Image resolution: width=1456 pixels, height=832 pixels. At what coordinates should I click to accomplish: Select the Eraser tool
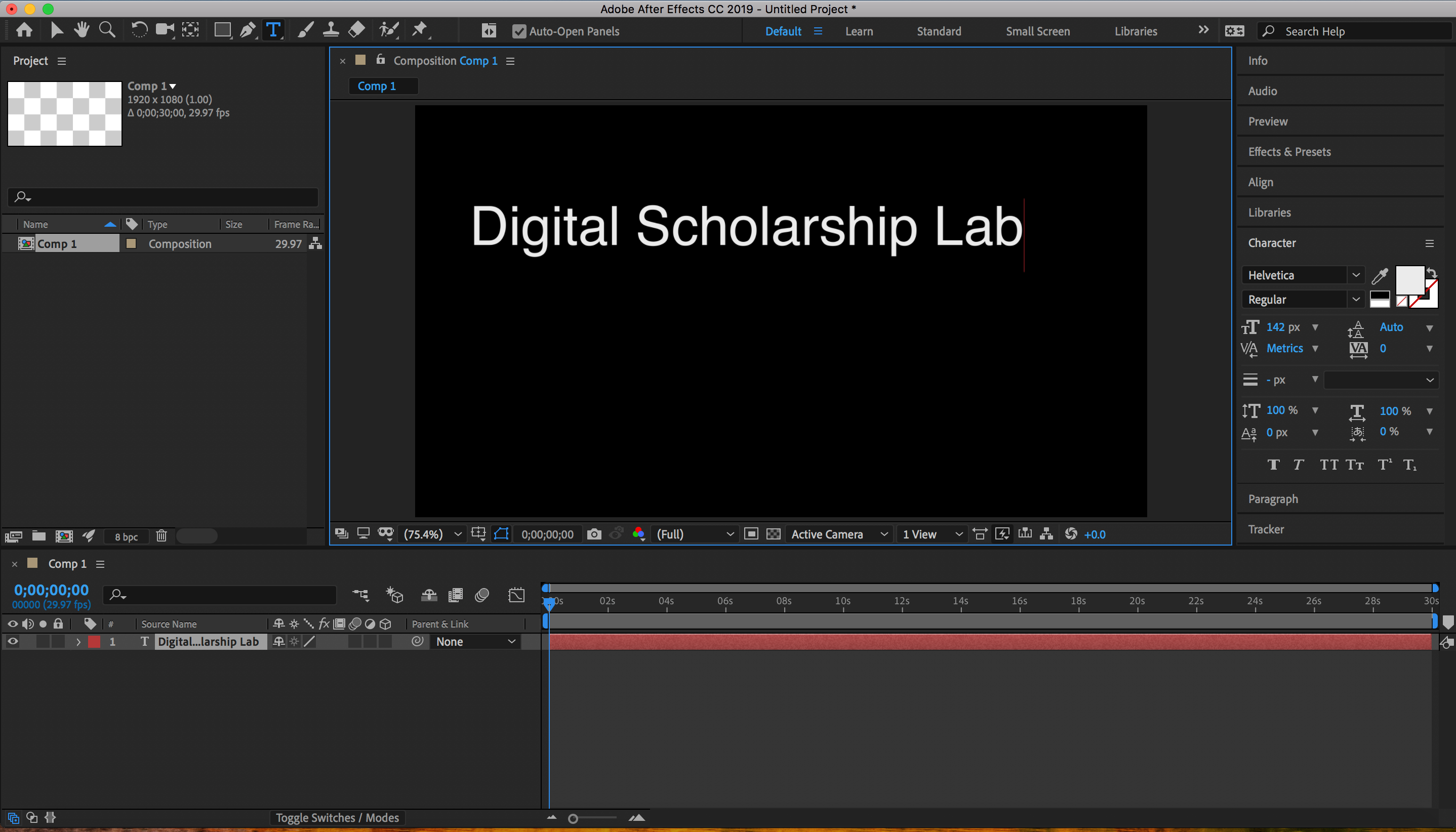[357, 30]
